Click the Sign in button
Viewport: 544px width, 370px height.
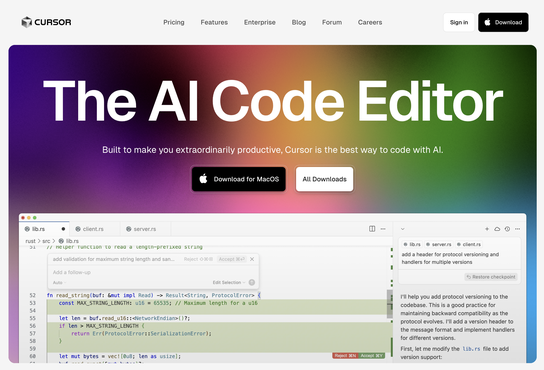(459, 22)
